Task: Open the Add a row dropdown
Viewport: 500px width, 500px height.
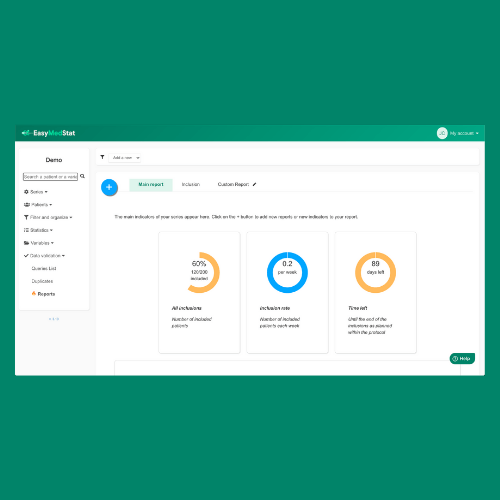Action: pyautogui.click(x=125, y=157)
